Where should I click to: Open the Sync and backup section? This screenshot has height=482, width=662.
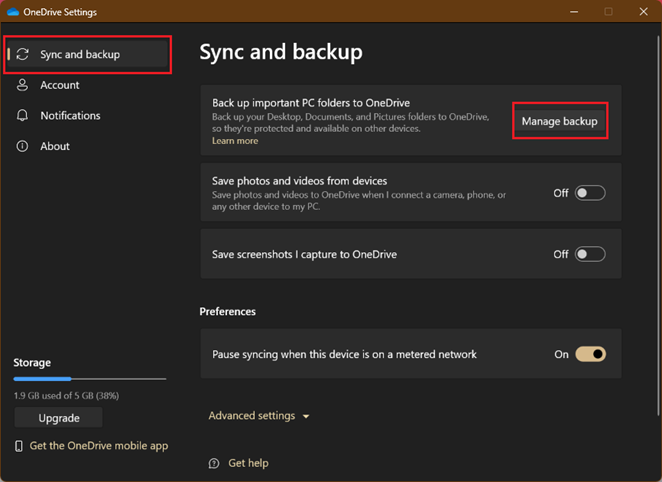coord(88,54)
